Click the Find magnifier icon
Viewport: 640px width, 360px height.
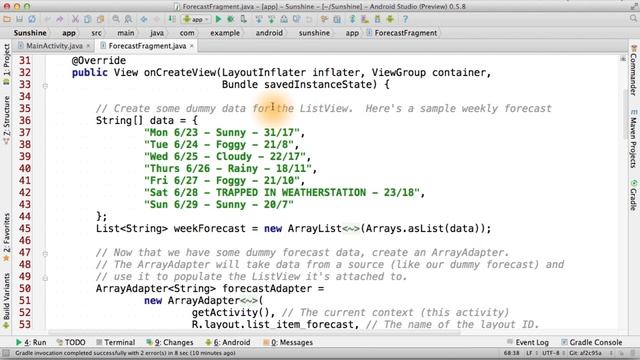click(116, 19)
